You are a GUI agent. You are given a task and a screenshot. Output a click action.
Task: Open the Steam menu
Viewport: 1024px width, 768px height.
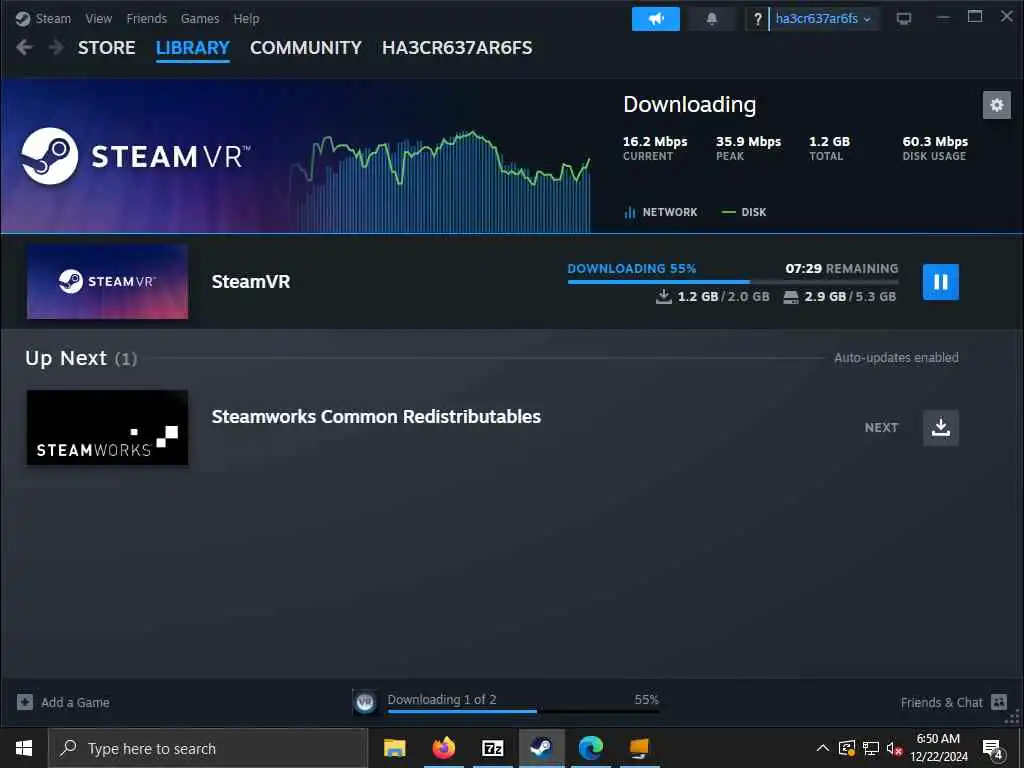53,18
